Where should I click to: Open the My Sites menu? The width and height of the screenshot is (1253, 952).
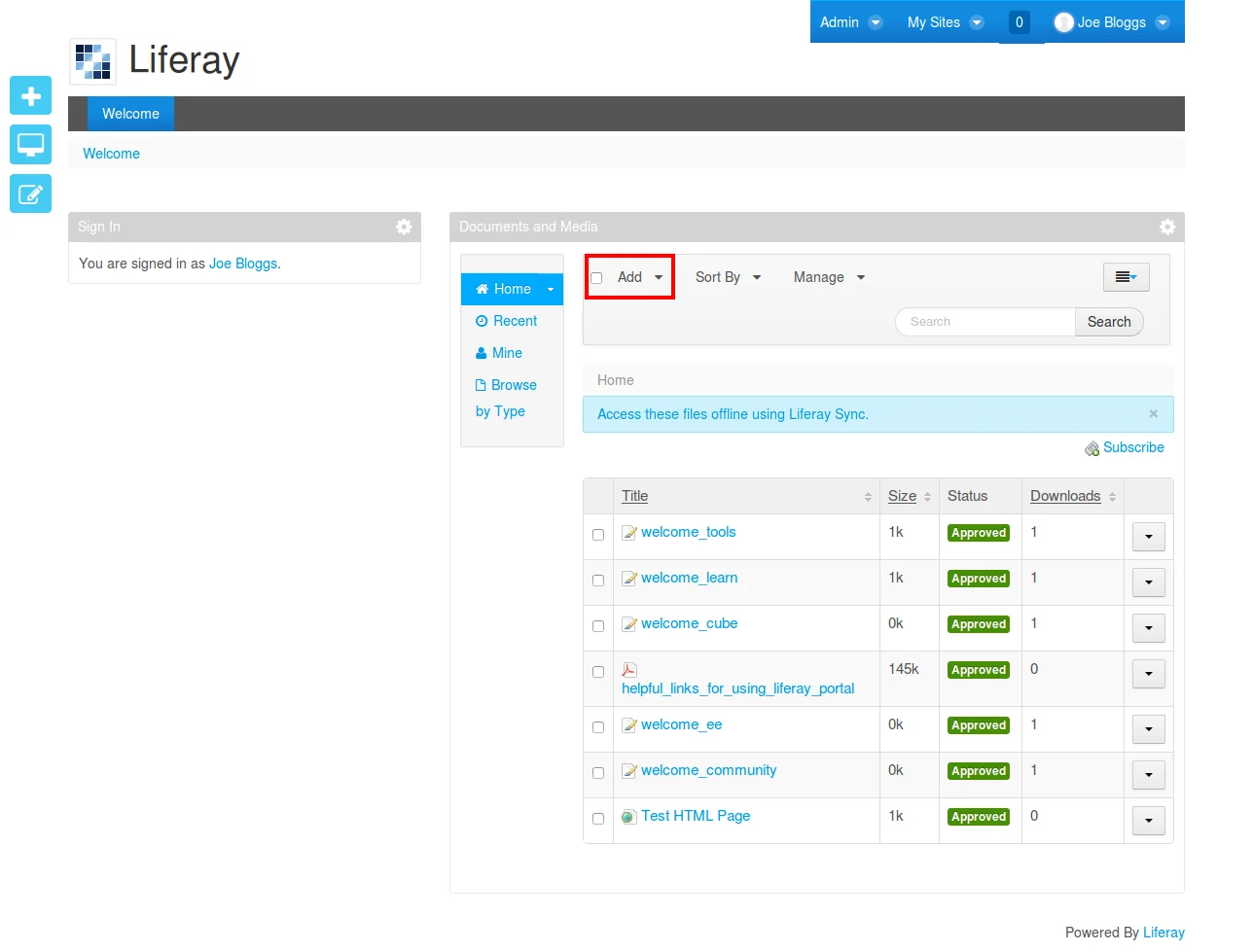click(x=945, y=22)
